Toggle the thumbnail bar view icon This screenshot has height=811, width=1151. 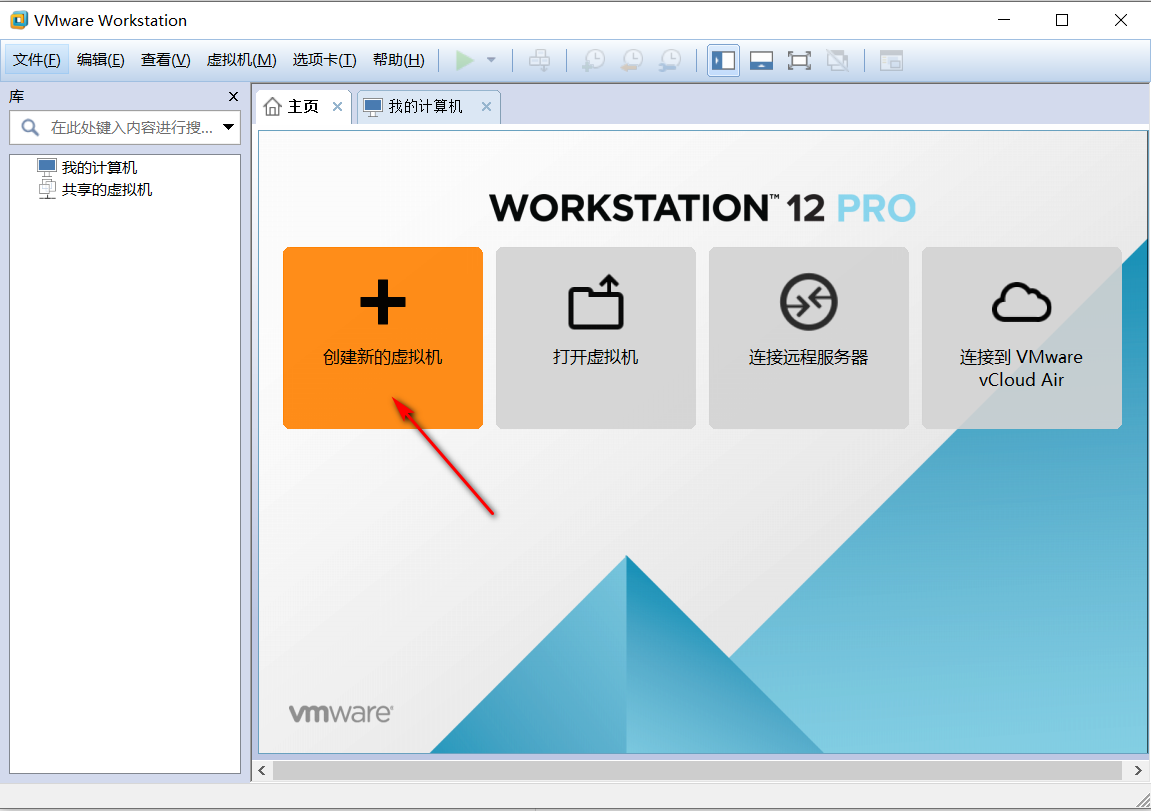pyautogui.click(x=761, y=60)
